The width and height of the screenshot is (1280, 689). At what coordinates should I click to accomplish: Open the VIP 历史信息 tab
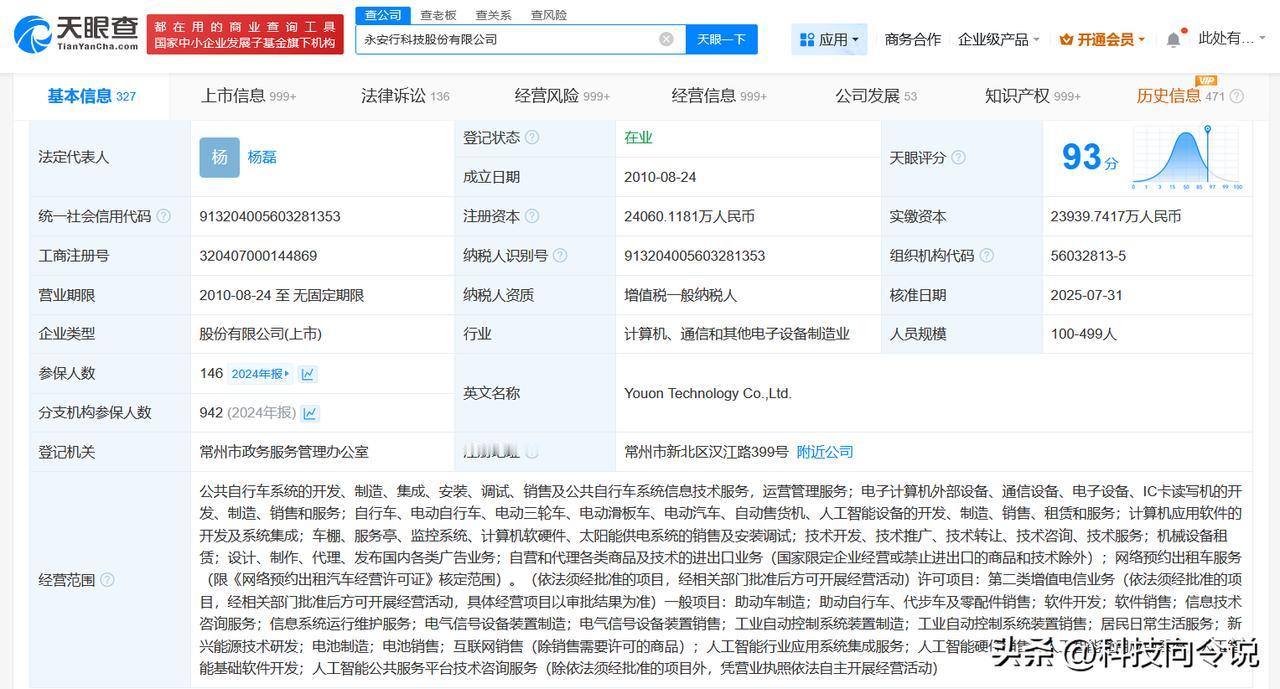[x=1180, y=96]
